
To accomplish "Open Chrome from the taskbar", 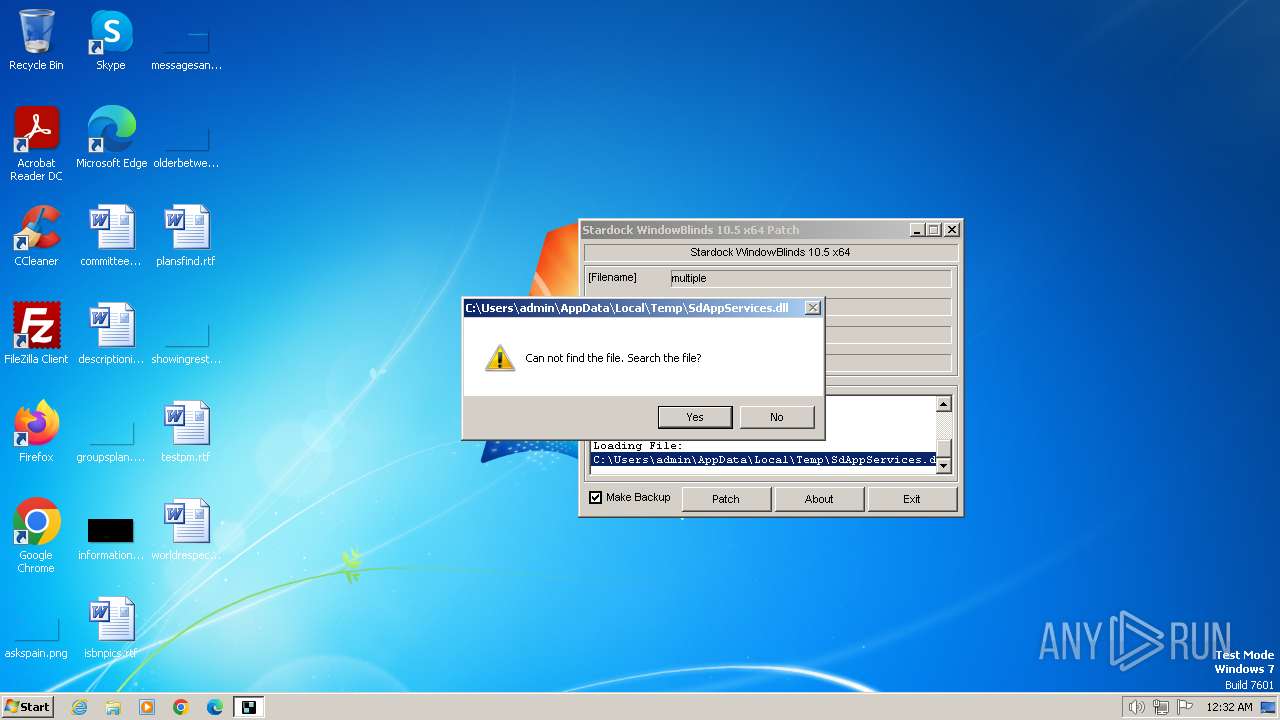I will click(x=181, y=707).
